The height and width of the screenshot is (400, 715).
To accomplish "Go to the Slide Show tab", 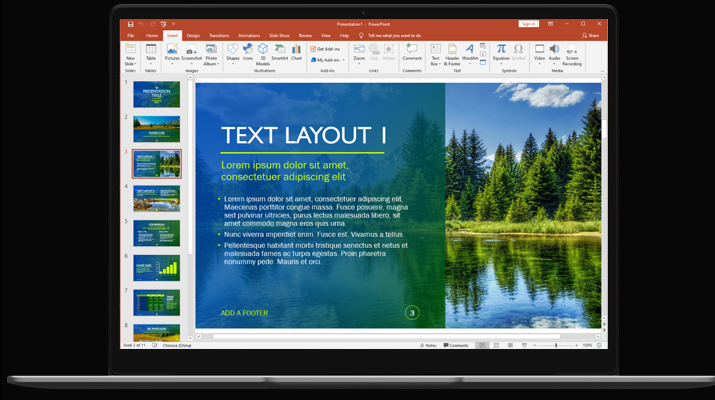I will pyautogui.click(x=279, y=36).
